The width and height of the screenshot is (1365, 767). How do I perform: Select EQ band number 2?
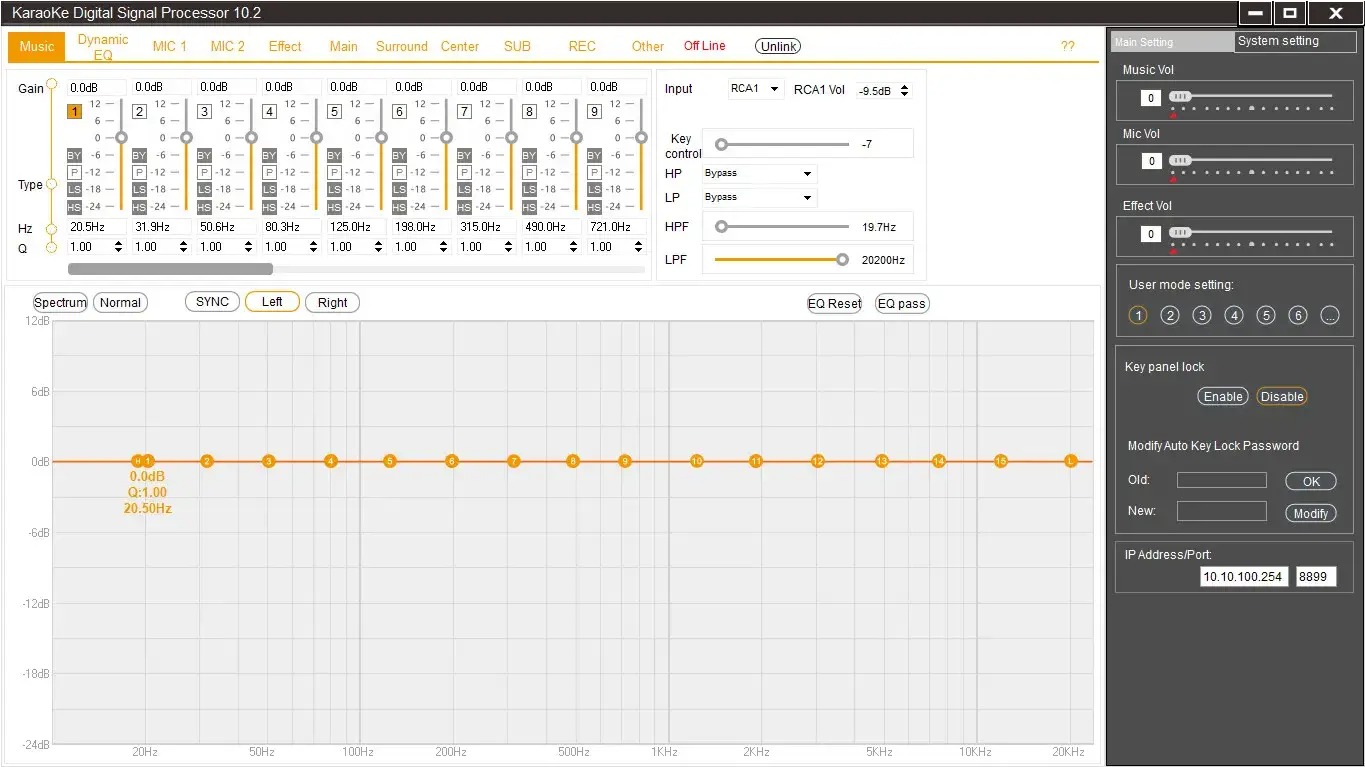click(x=139, y=112)
